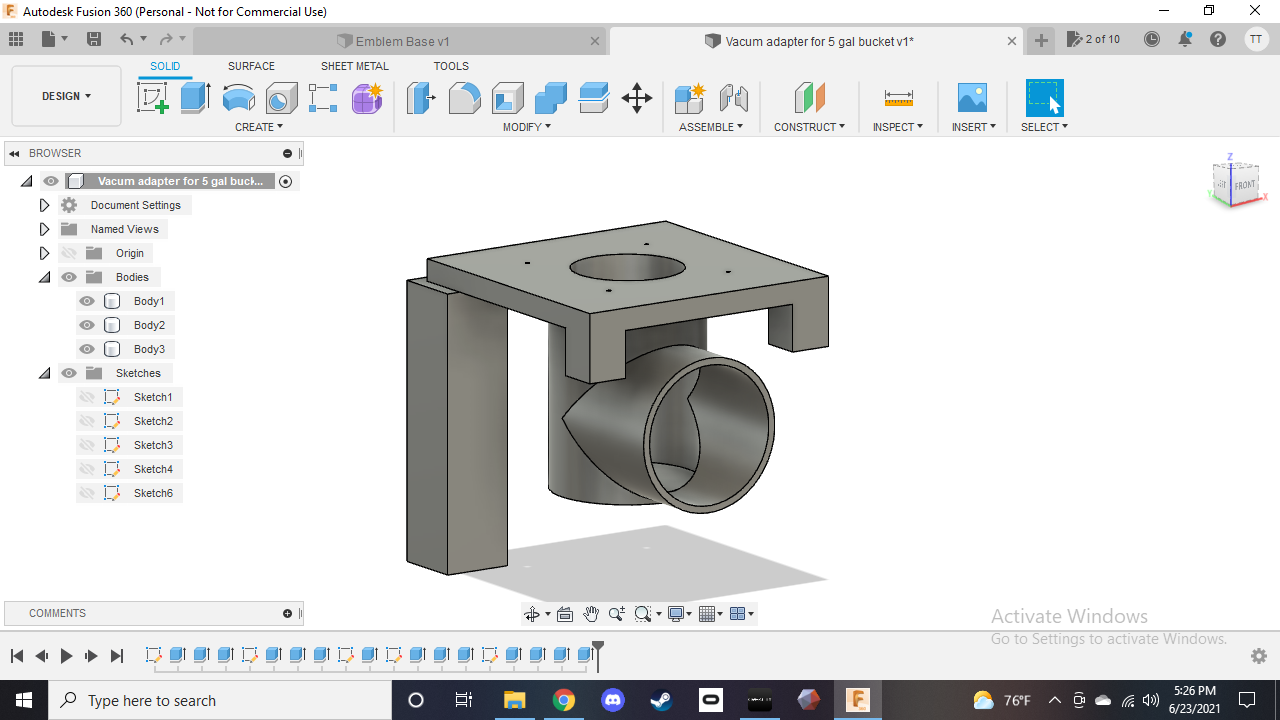Toggle visibility of Body1
The height and width of the screenshot is (720, 1280).
pos(87,301)
